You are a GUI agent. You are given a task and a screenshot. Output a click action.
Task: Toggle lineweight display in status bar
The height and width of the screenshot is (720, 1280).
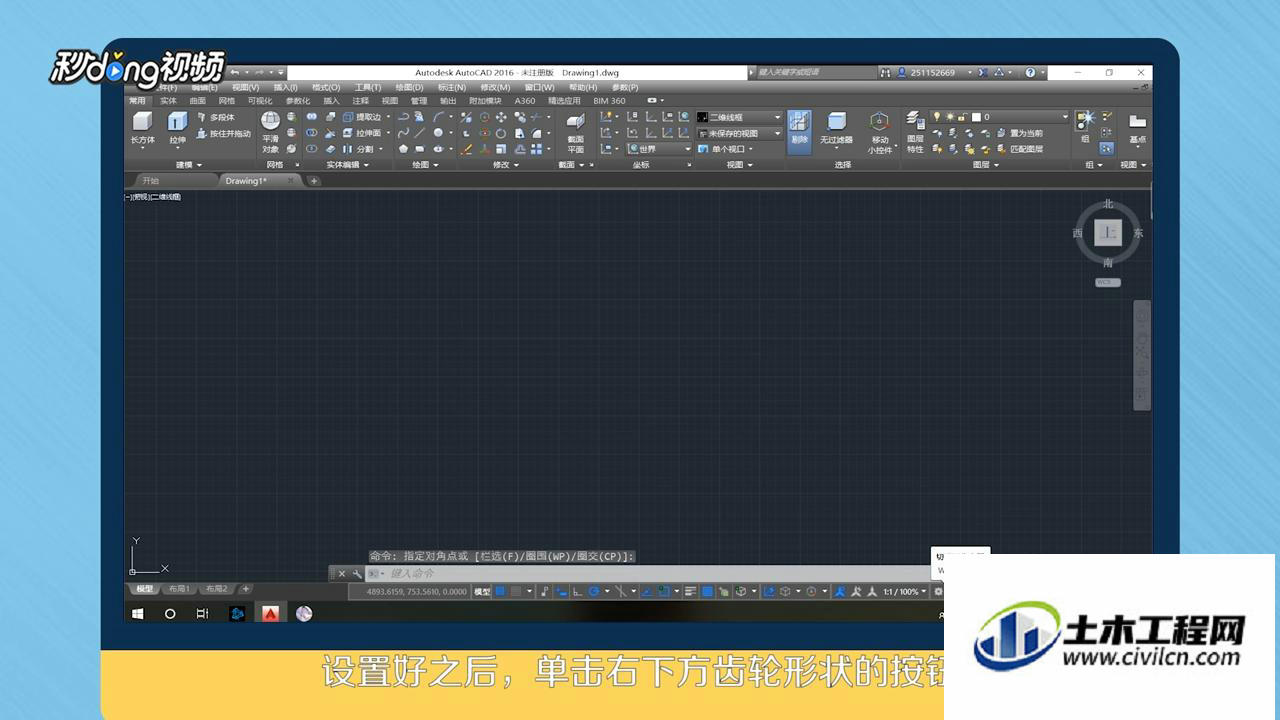point(691,592)
